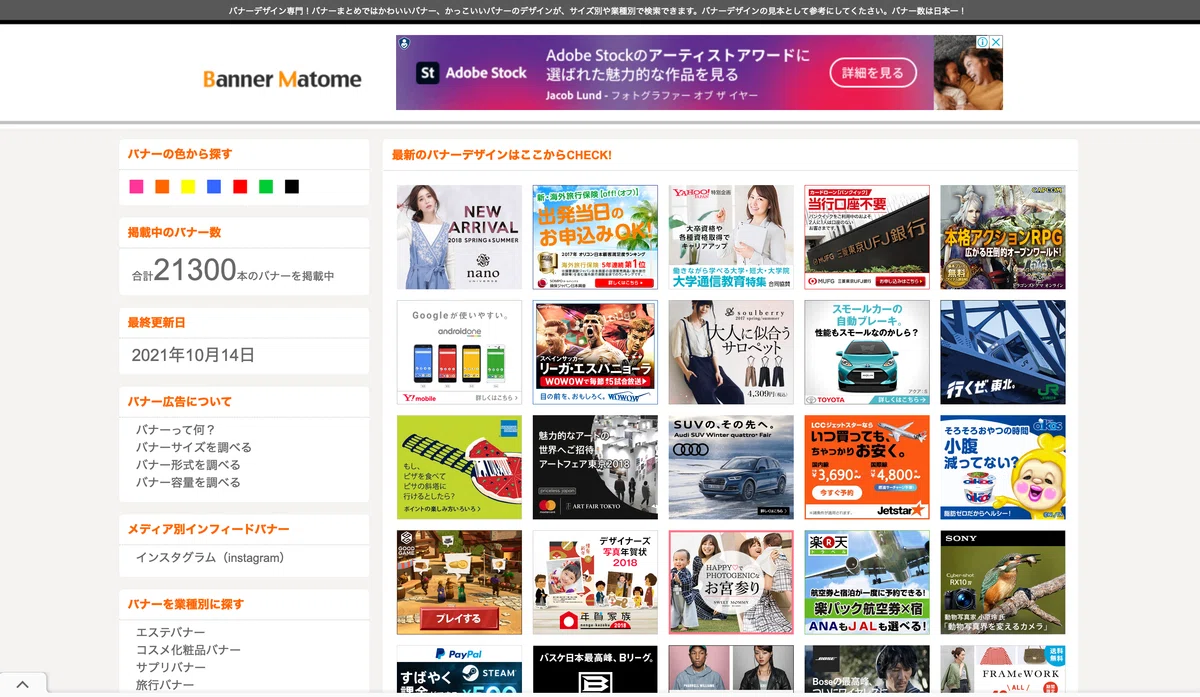Screen dimensions: 1200x697
Task: Open the Bose headphones banner thumbnail
Action: [867, 669]
